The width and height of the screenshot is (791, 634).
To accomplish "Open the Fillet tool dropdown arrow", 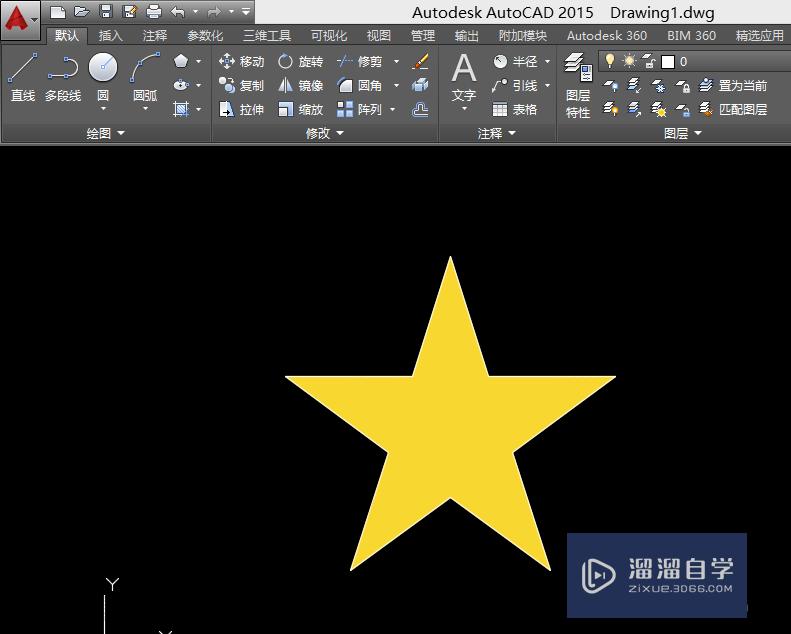I will point(397,85).
